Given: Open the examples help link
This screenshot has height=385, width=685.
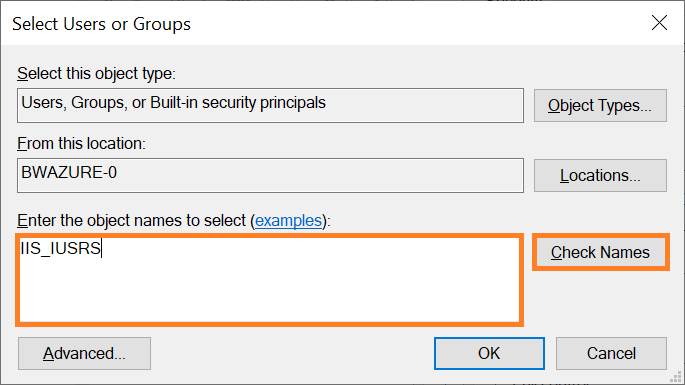Looking at the screenshot, I should 288,221.
